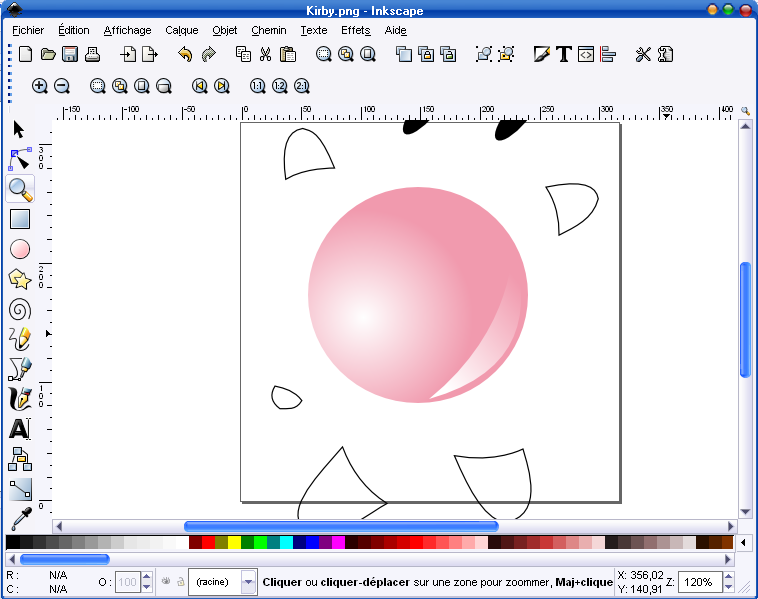Pick the black palette swatch
Screen dimensions: 758x599
point(13,542)
